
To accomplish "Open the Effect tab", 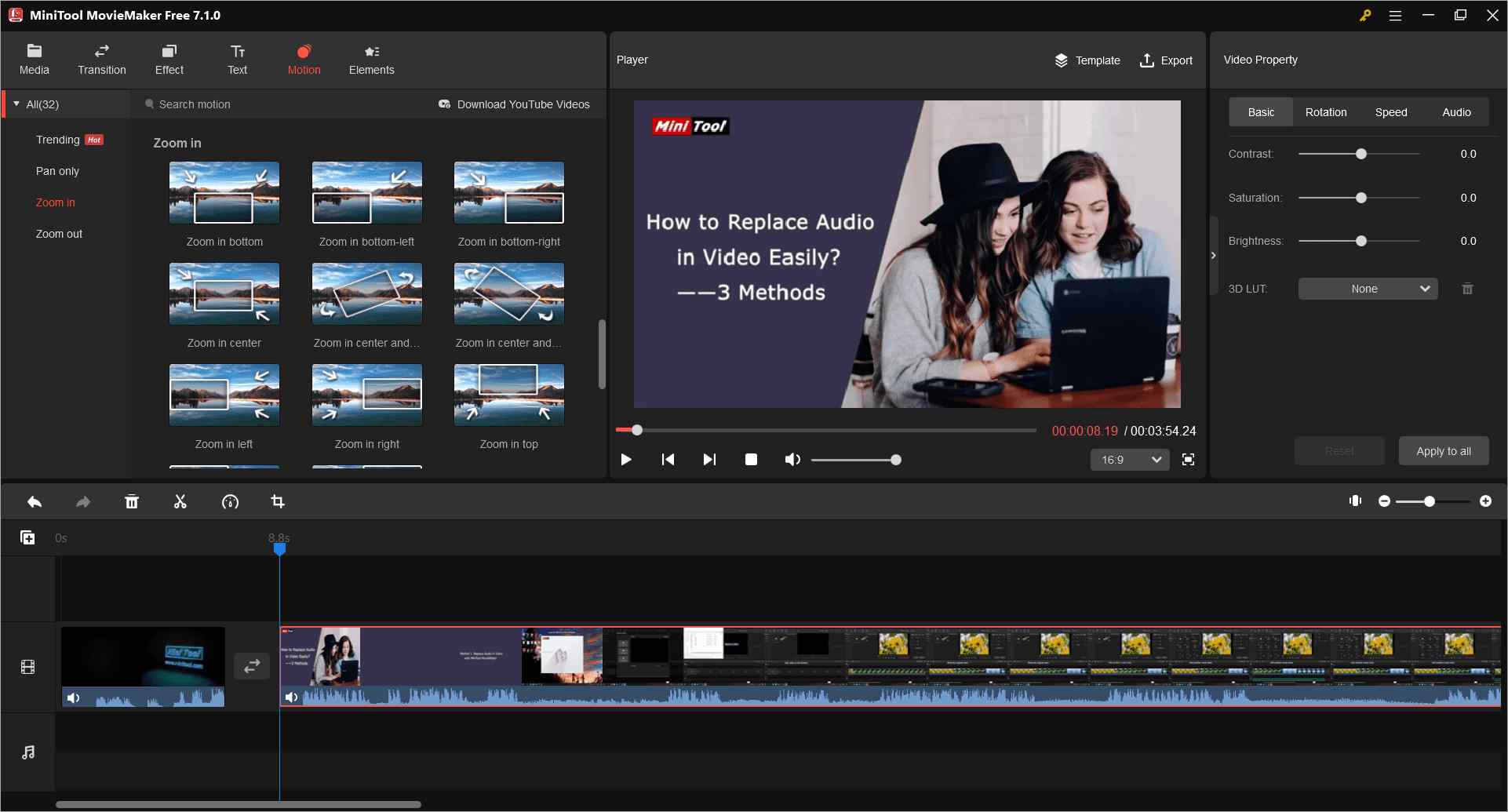I will [x=169, y=60].
